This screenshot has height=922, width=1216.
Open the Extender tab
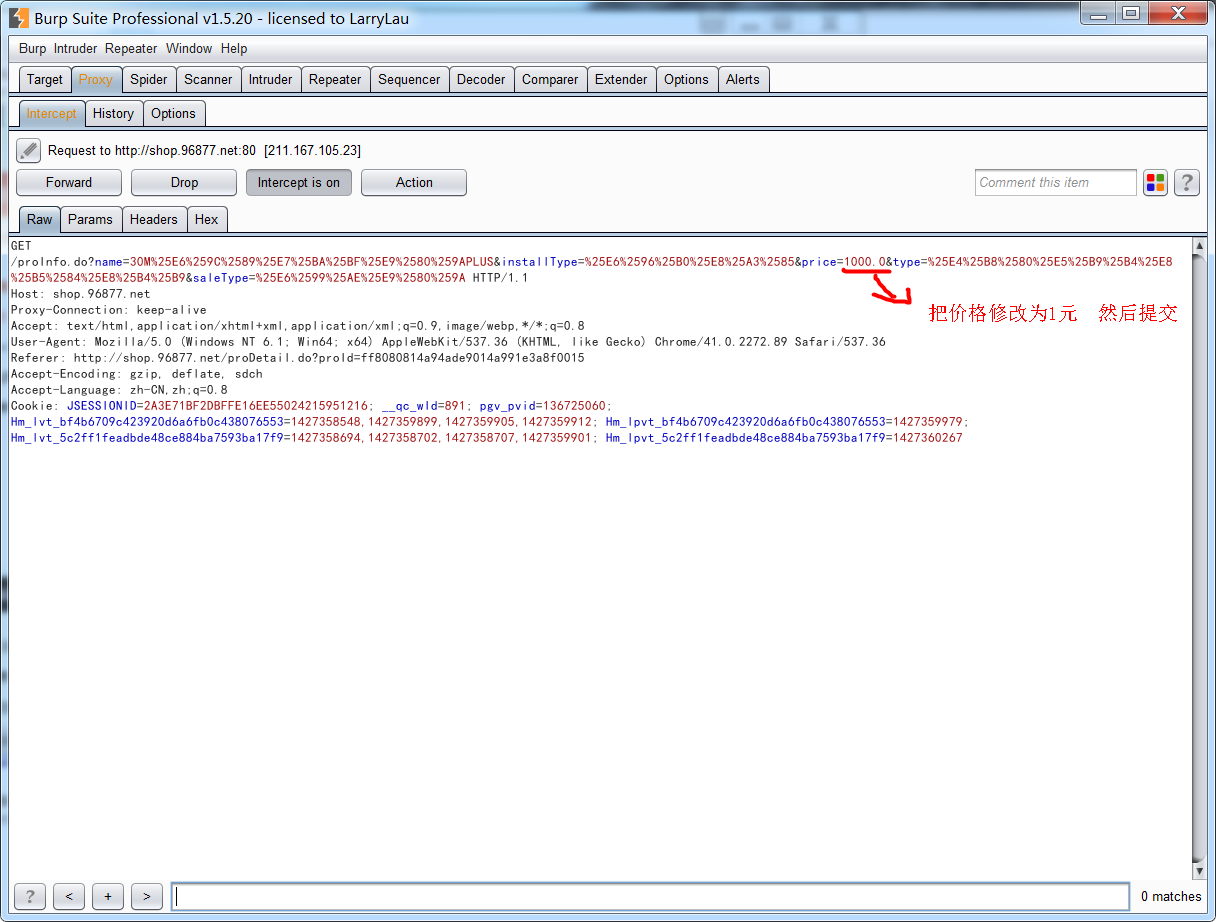pyautogui.click(x=621, y=80)
